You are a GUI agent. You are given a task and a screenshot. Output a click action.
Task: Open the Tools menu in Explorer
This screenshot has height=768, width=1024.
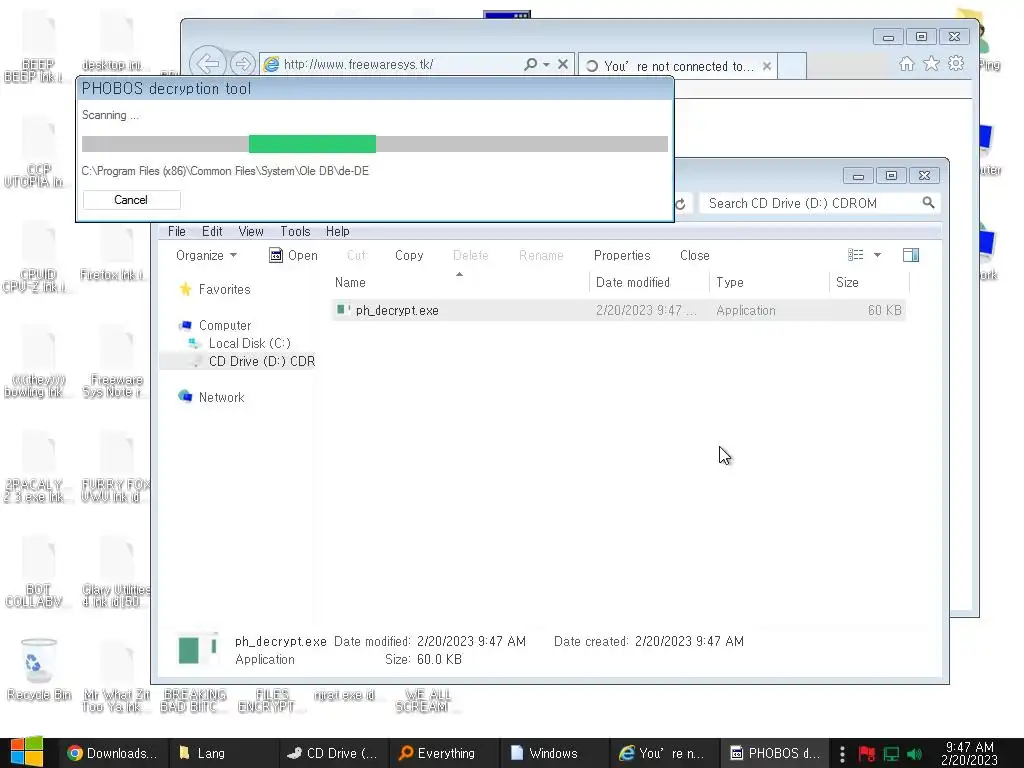tap(295, 231)
